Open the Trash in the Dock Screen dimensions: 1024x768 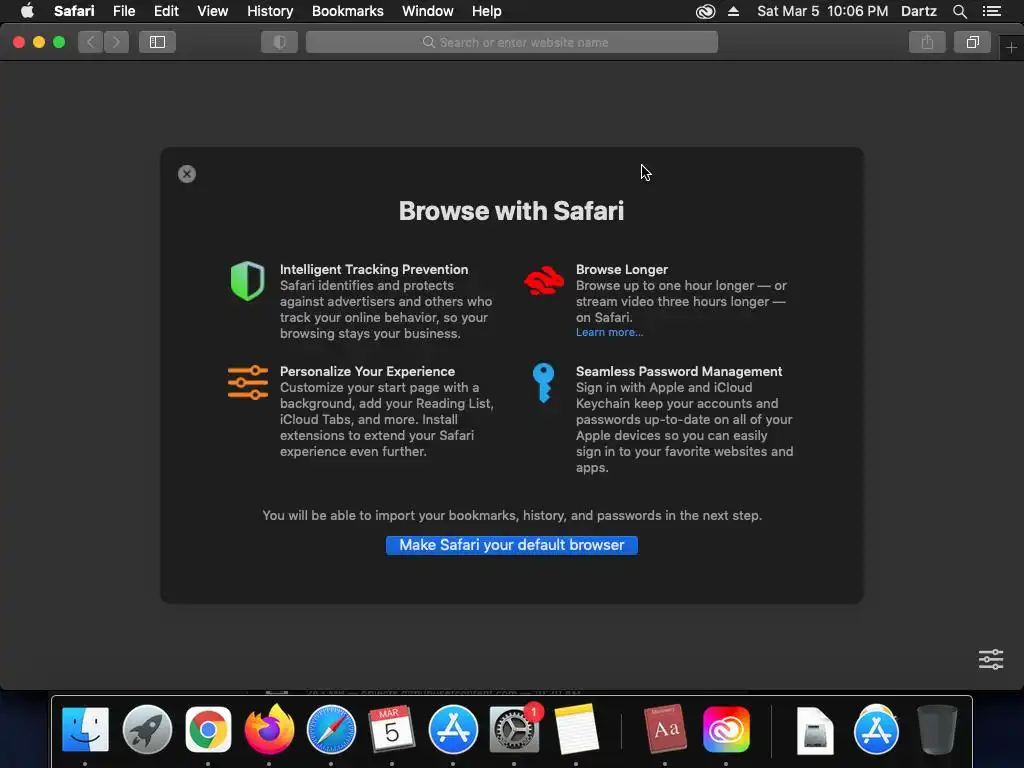pyautogui.click(x=937, y=729)
